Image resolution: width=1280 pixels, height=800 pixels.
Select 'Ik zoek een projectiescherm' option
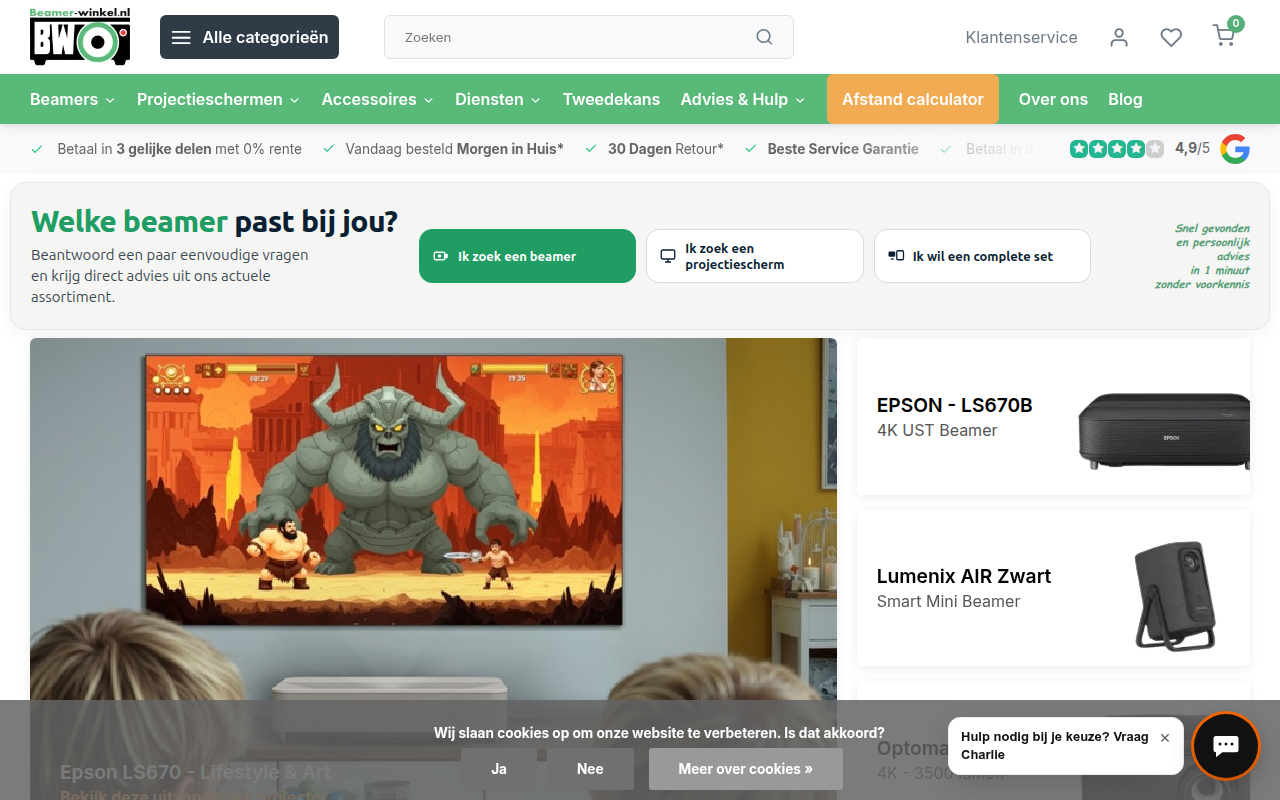pyautogui.click(x=755, y=256)
